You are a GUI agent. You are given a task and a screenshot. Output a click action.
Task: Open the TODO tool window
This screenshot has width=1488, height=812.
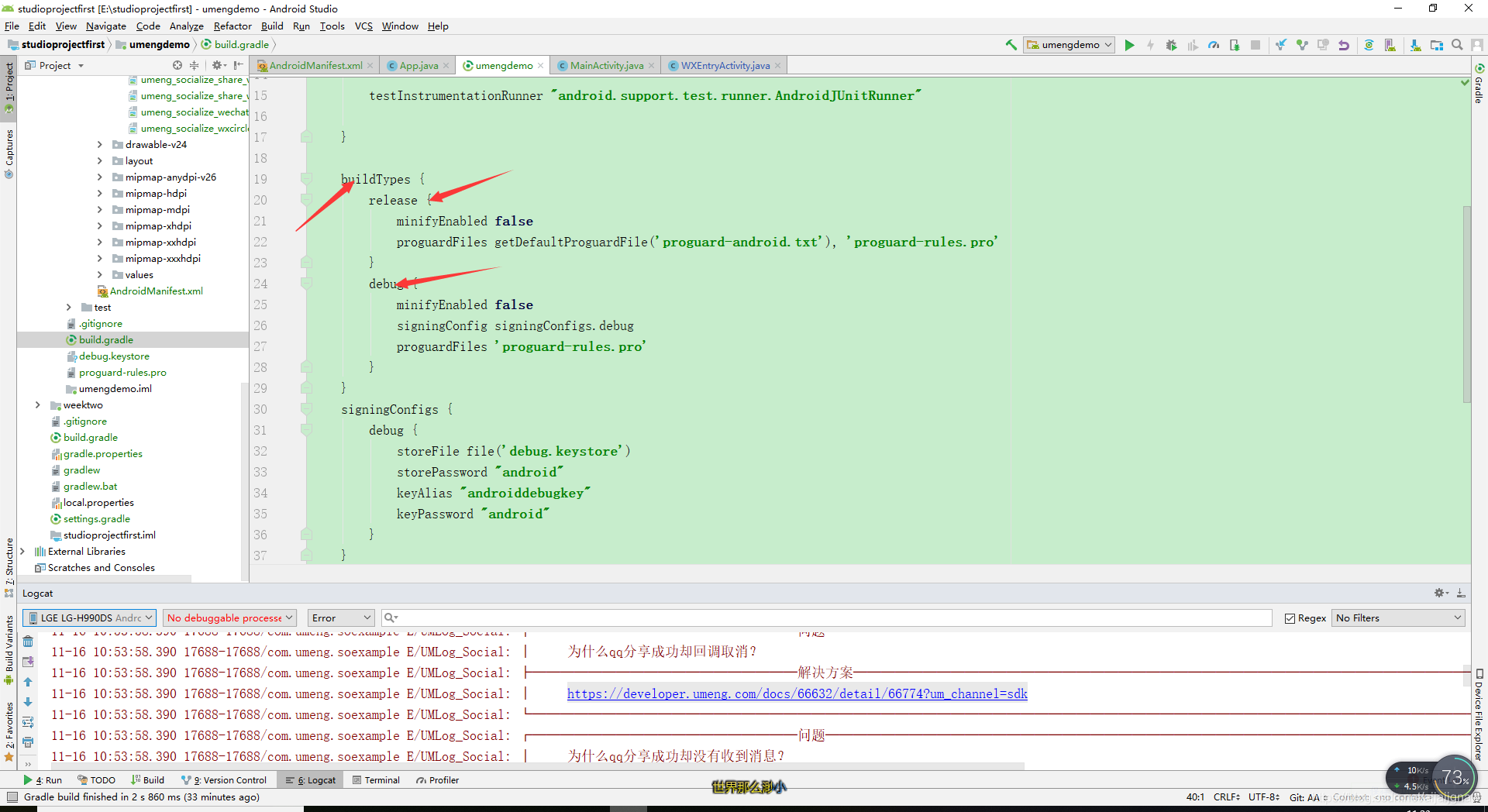[x=96, y=780]
